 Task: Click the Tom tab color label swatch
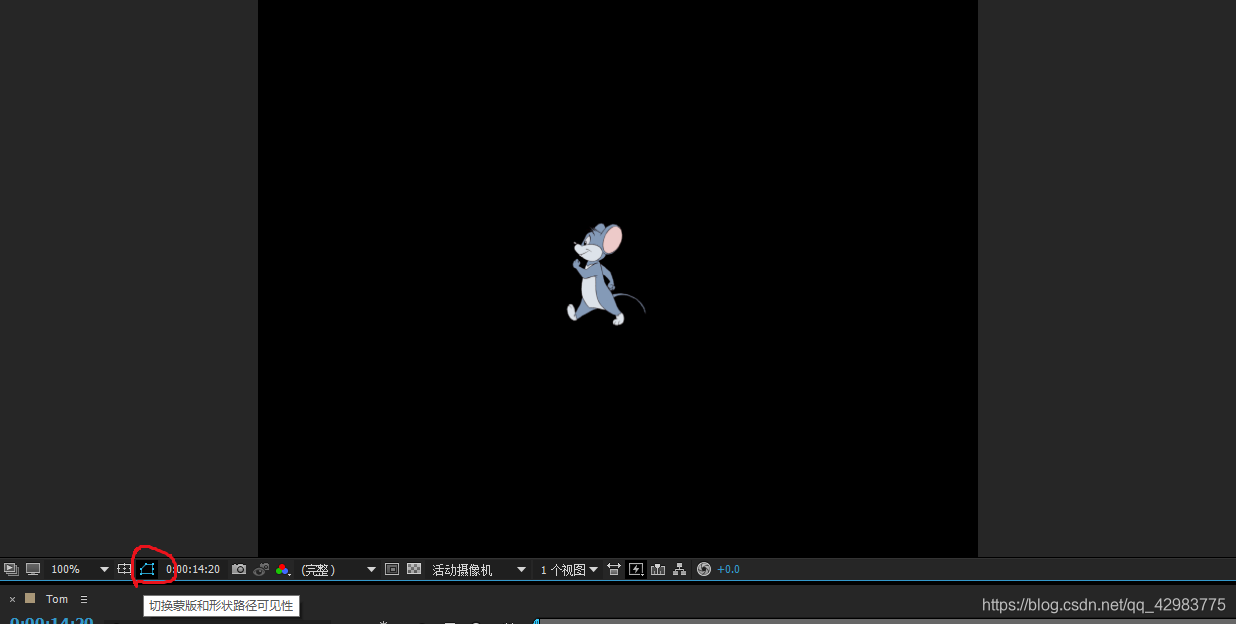pos(30,598)
